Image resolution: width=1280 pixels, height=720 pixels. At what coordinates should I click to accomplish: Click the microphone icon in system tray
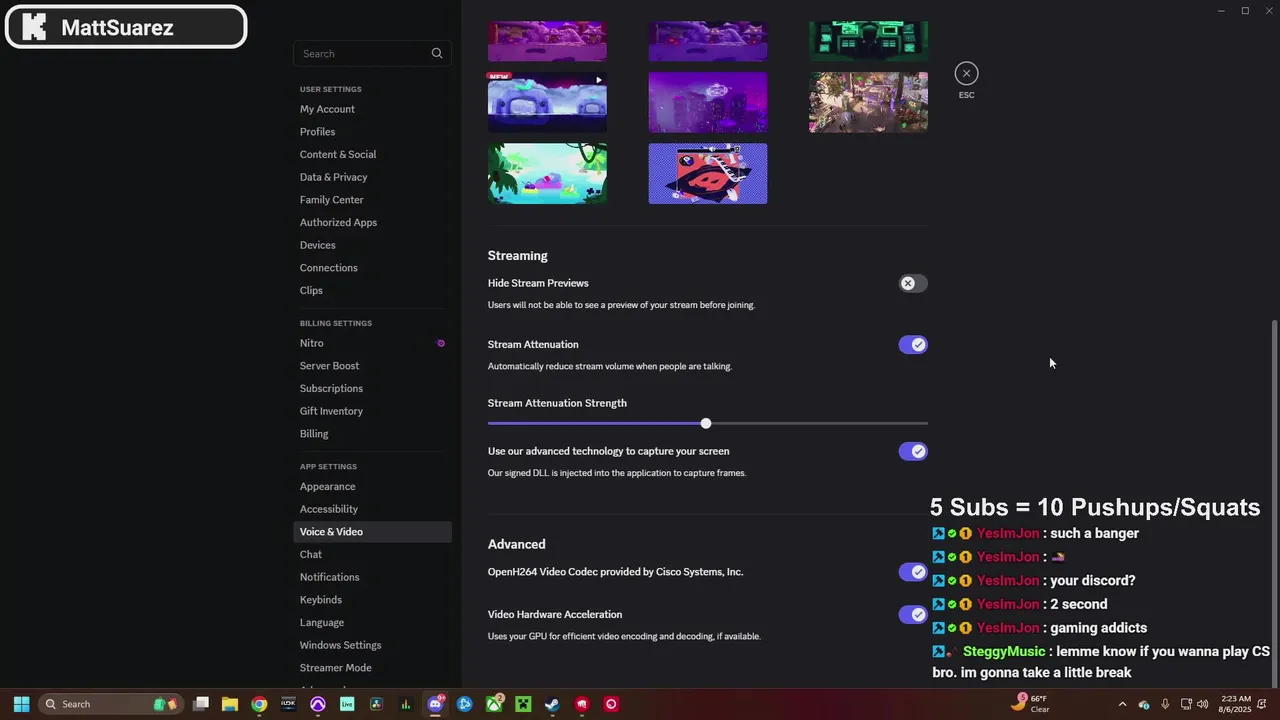click(x=1165, y=704)
